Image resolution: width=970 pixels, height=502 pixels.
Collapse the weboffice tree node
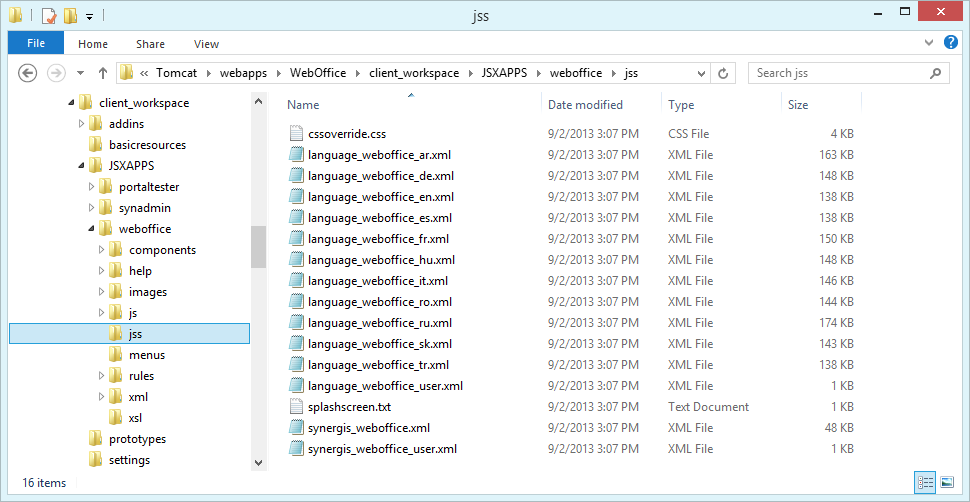click(x=92, y=230)
